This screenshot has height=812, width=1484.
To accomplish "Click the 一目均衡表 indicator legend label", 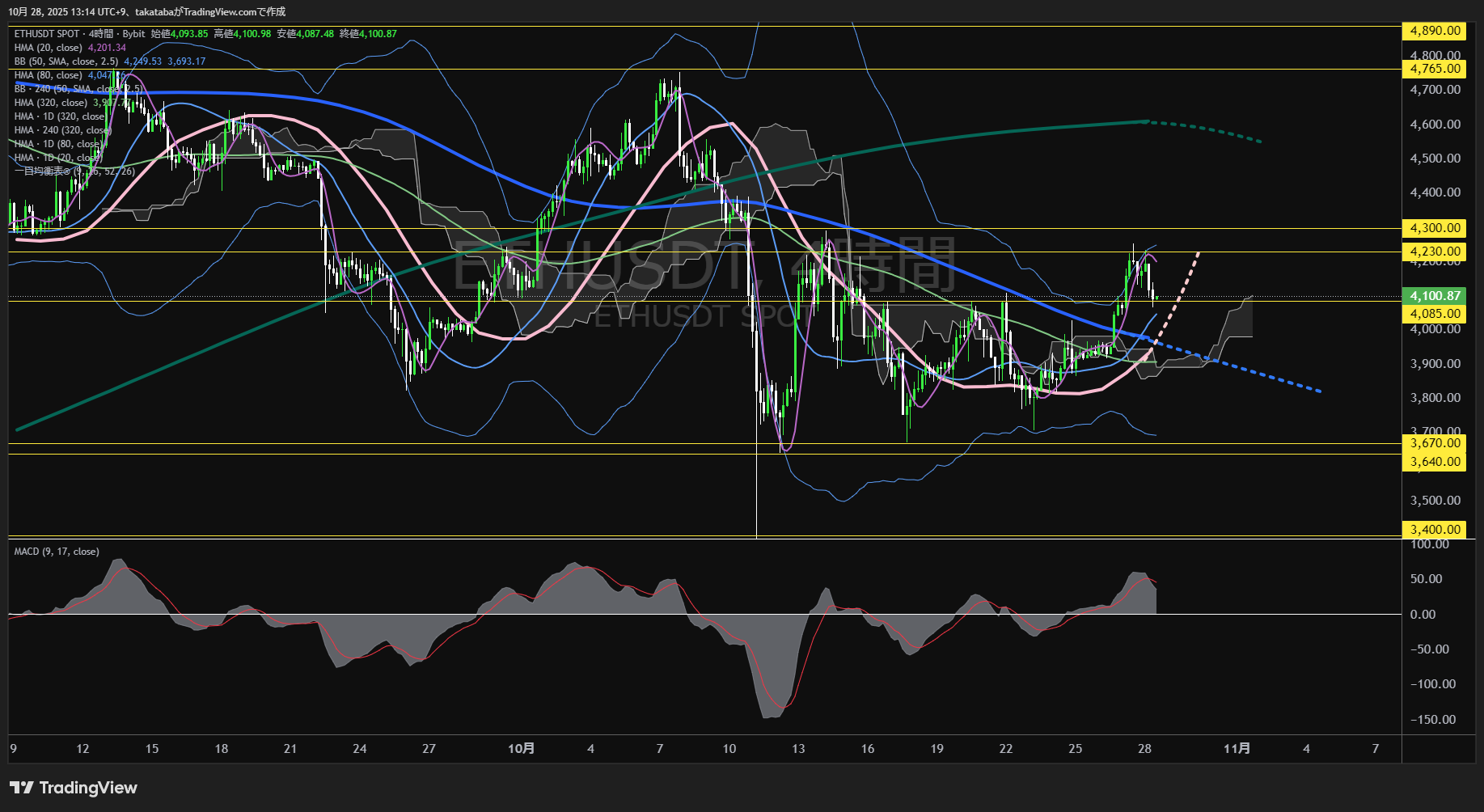I will tap(42, 171).
